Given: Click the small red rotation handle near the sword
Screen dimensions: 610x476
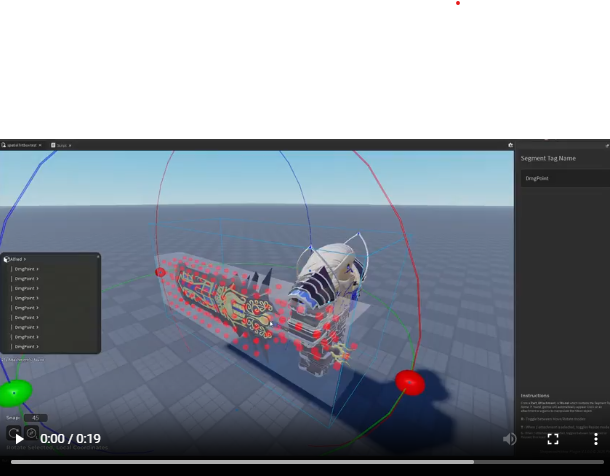Looking at the screenshot, I should 160,272.
